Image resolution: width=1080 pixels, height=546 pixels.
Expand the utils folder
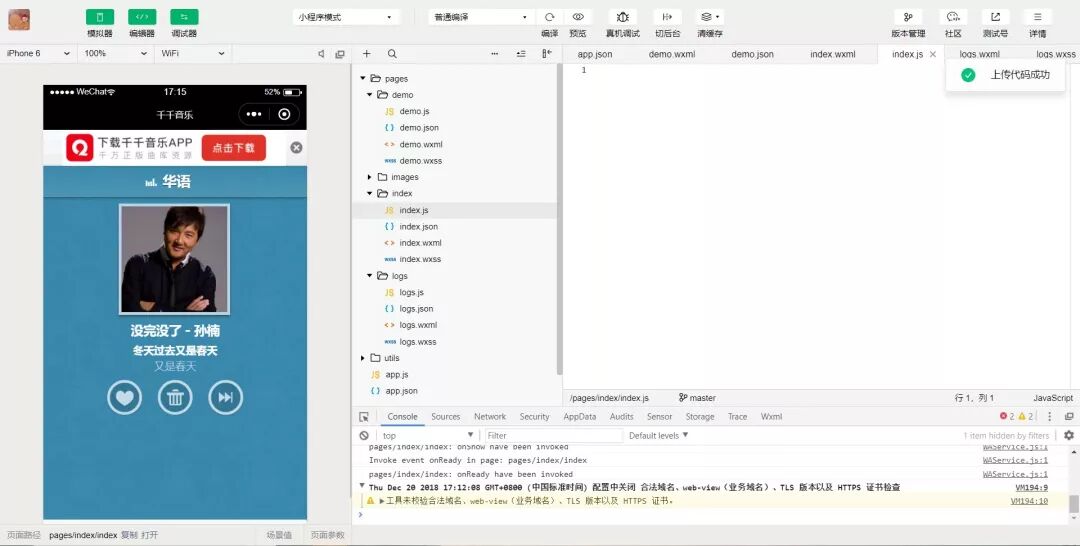[x=363, y=358]
